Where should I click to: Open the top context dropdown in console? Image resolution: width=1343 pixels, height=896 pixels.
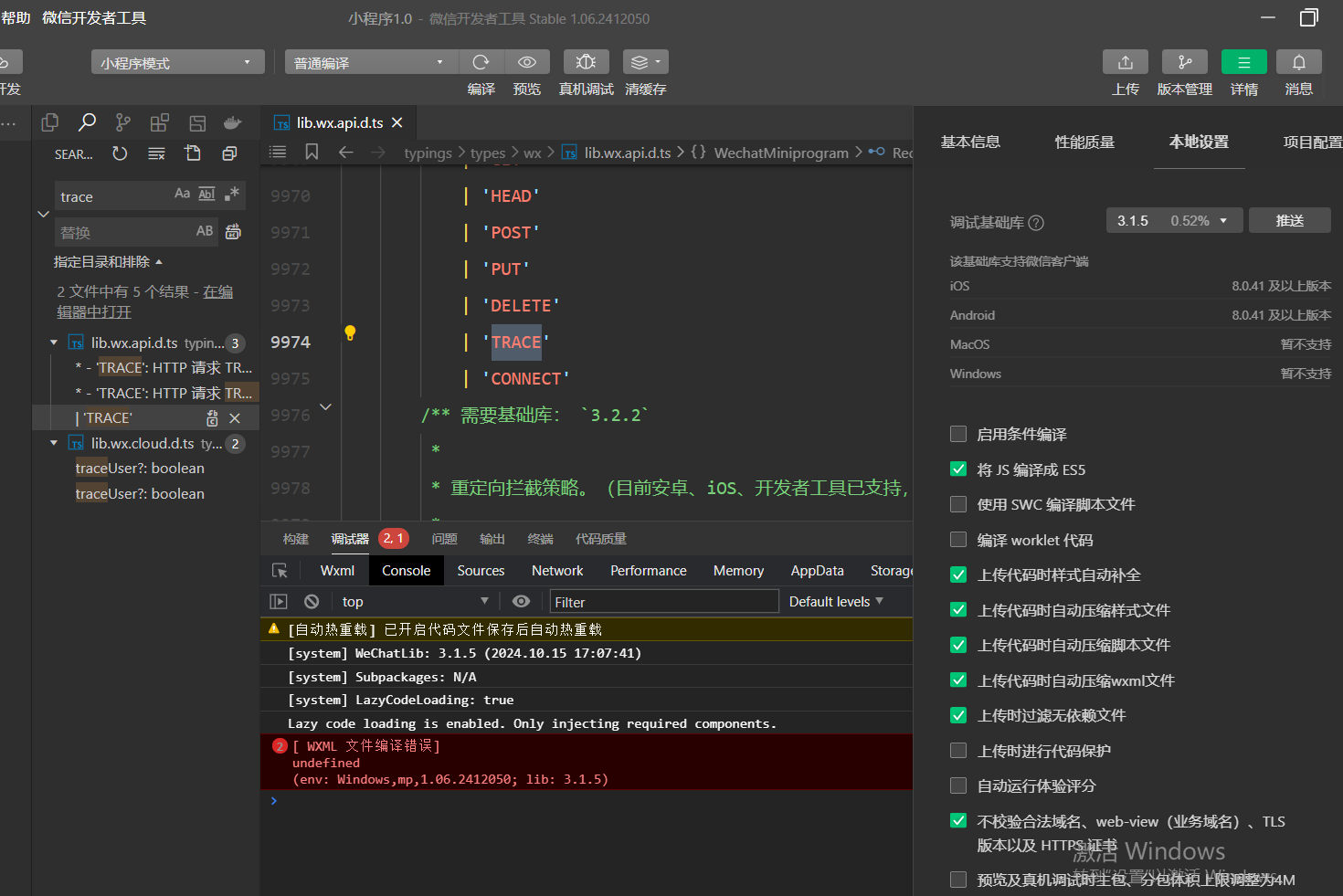(x=416, y=601)
